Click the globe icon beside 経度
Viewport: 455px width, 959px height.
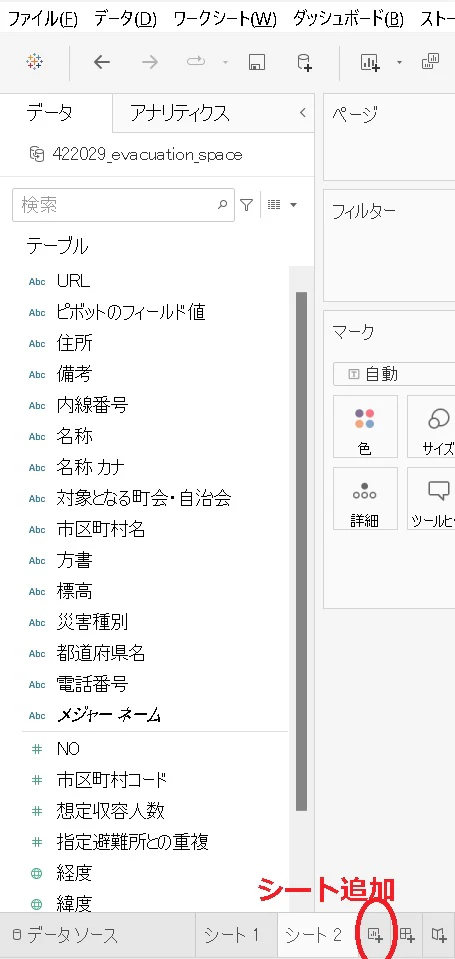[x=37, y=873]
